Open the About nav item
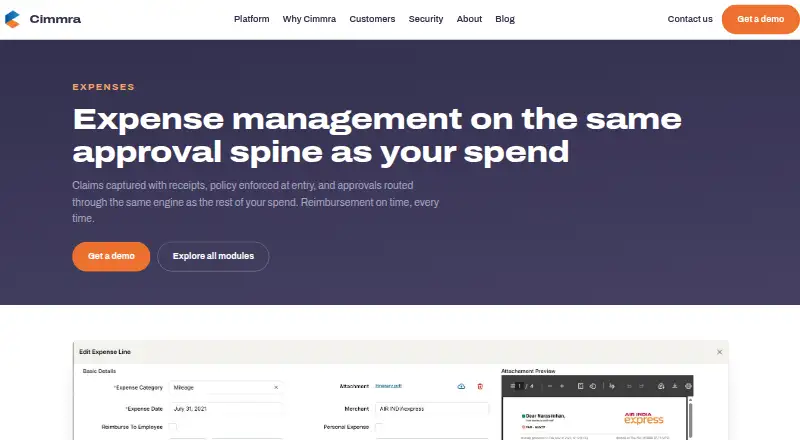The image size is (800, 440). point(469,19)
